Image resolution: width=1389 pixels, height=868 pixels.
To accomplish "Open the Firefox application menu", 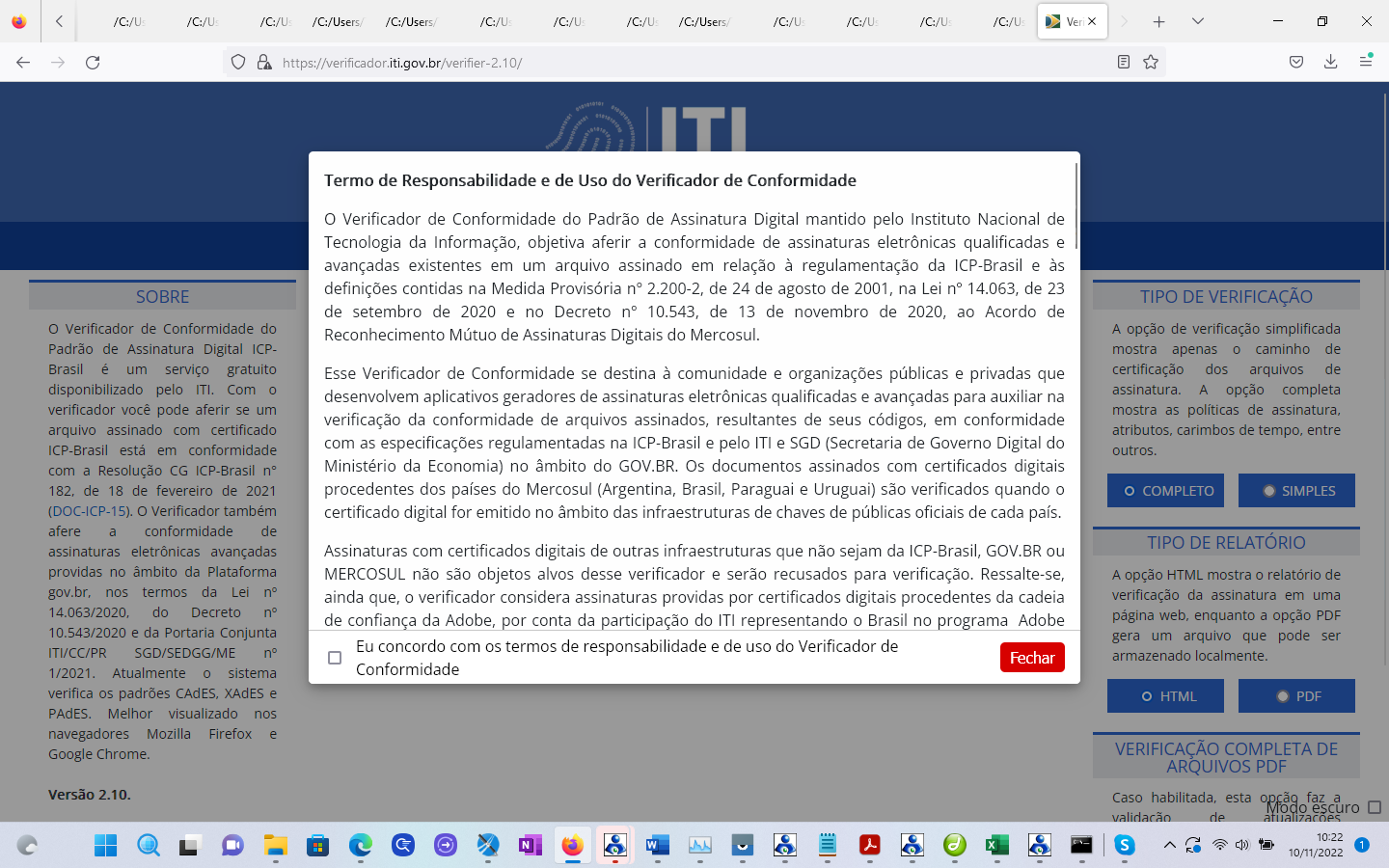I will (x=1365, y=61).
